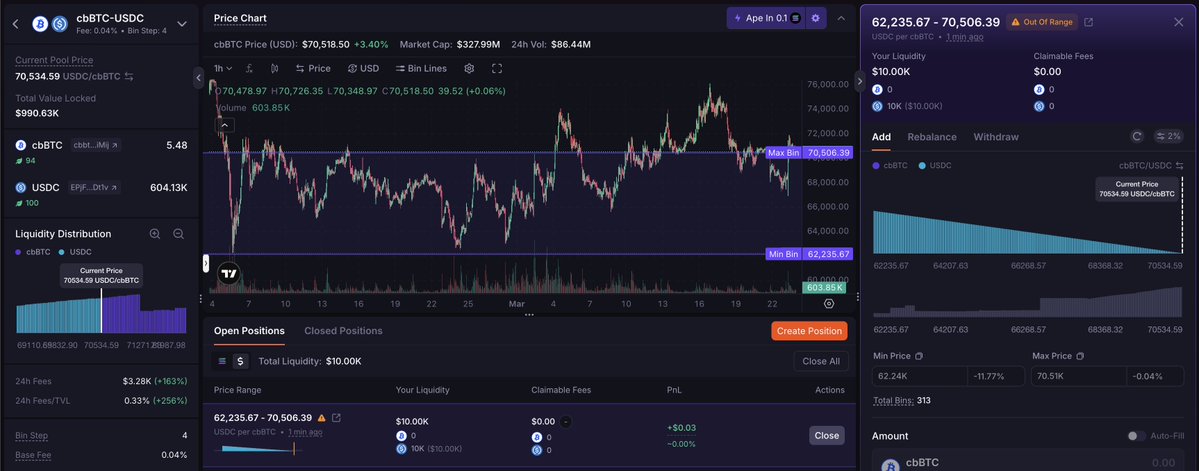Swap price direction beside USDC/cbBTC pool price

[x=129, y=76]
